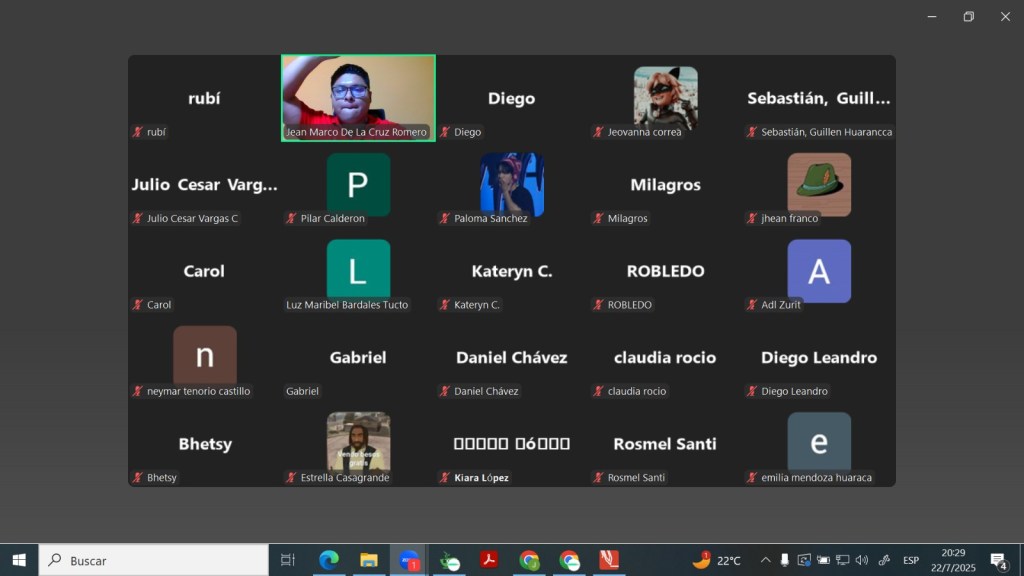Select Adl Zurit's purple A avatar
This screenshot has height=576, width=1024.
819,270
